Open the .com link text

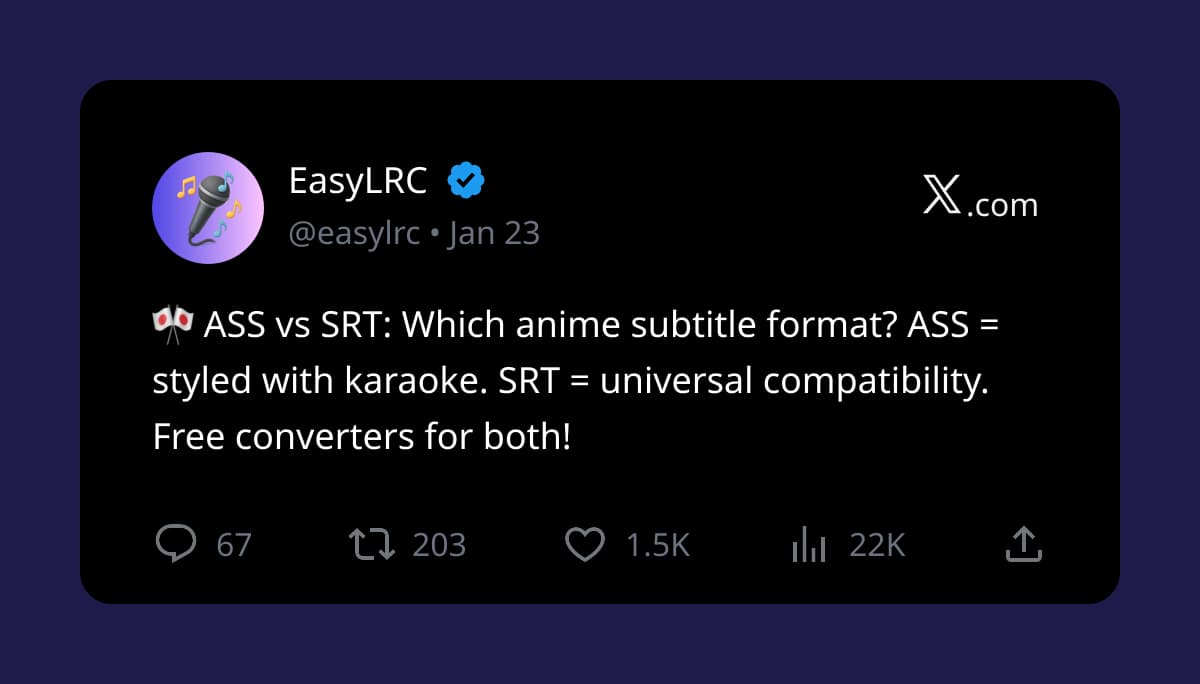coord(1003,206)
